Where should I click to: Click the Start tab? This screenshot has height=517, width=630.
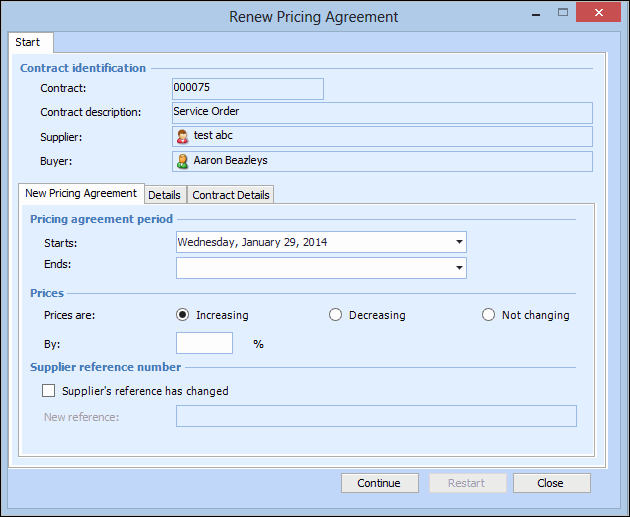click(28, 42)
